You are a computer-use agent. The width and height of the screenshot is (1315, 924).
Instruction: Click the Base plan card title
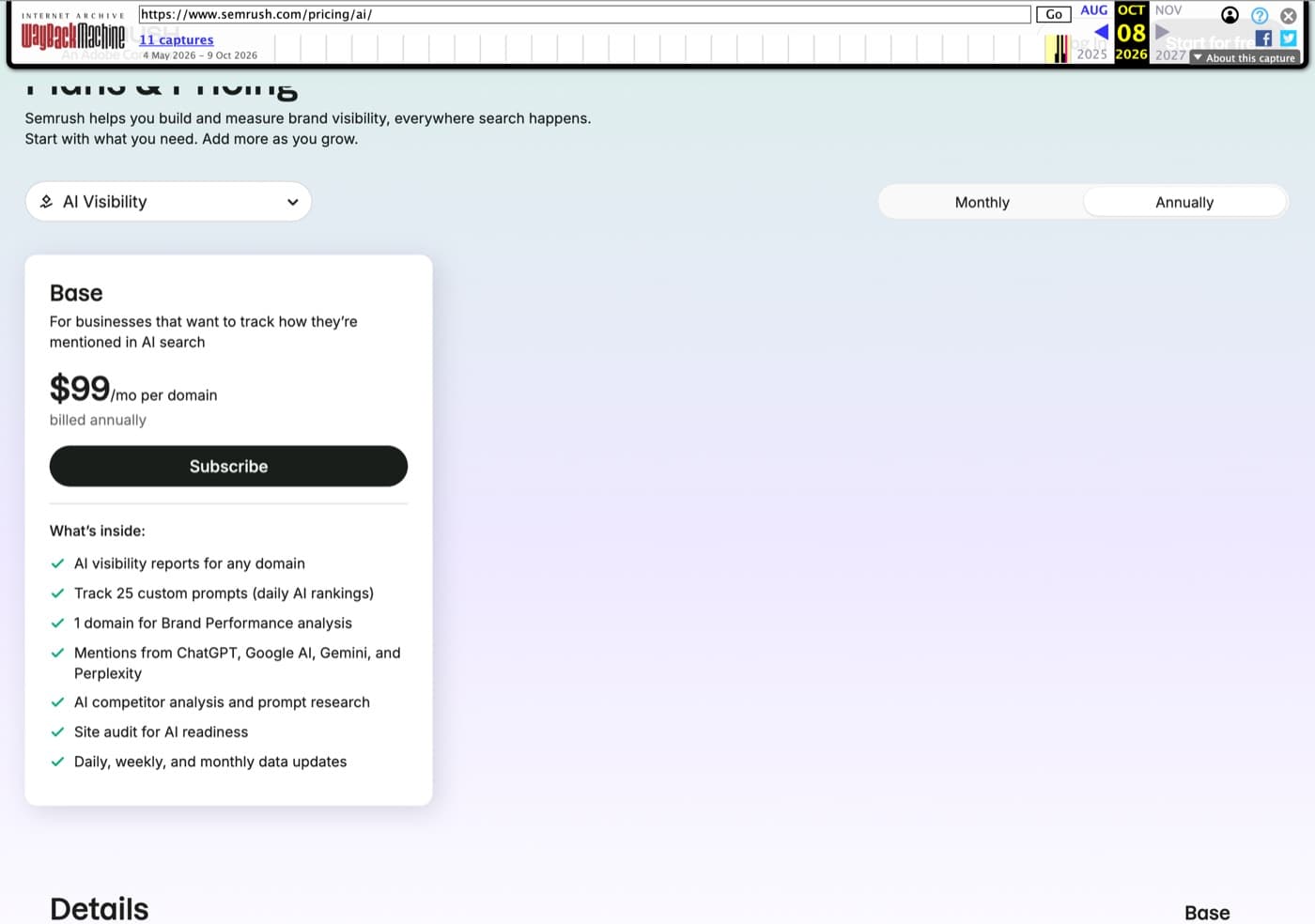[x=76, y=293]
